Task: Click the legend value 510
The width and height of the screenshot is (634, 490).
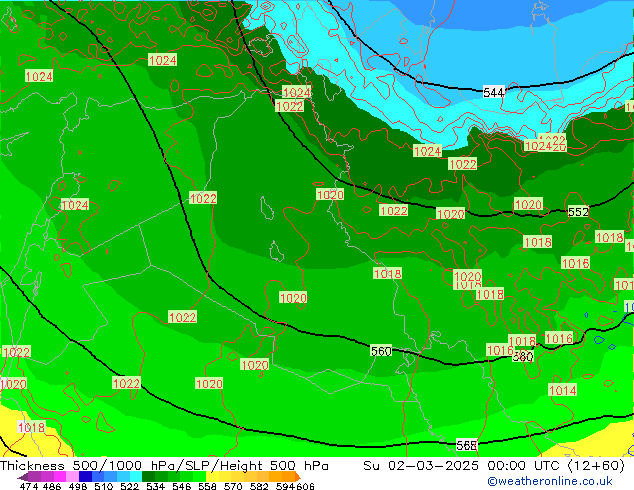Action: coord(104,486)
